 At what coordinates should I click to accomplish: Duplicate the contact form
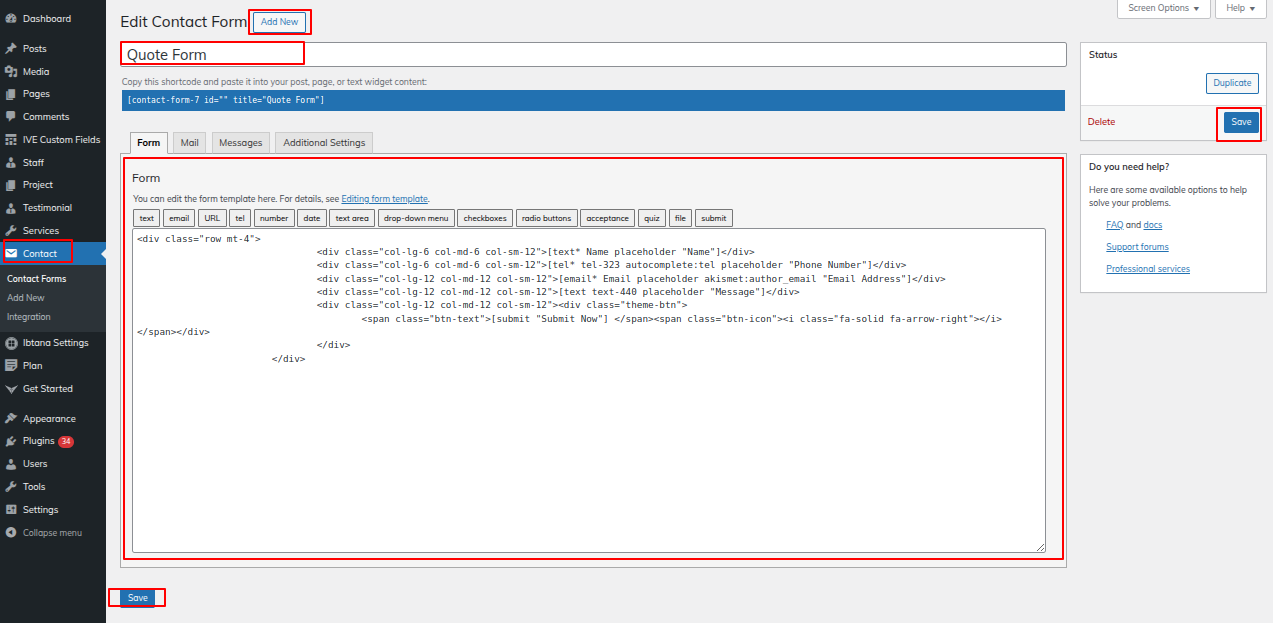(x=1232, y=83)
